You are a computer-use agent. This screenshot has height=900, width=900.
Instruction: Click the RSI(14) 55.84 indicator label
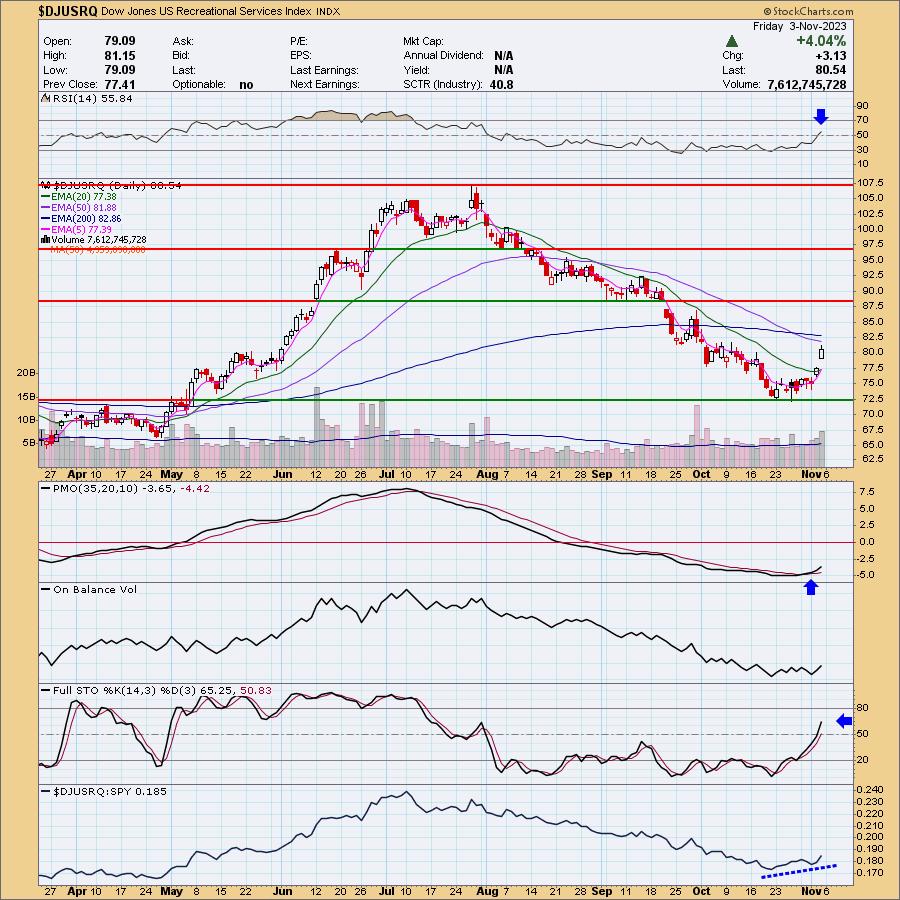point(92,99)
